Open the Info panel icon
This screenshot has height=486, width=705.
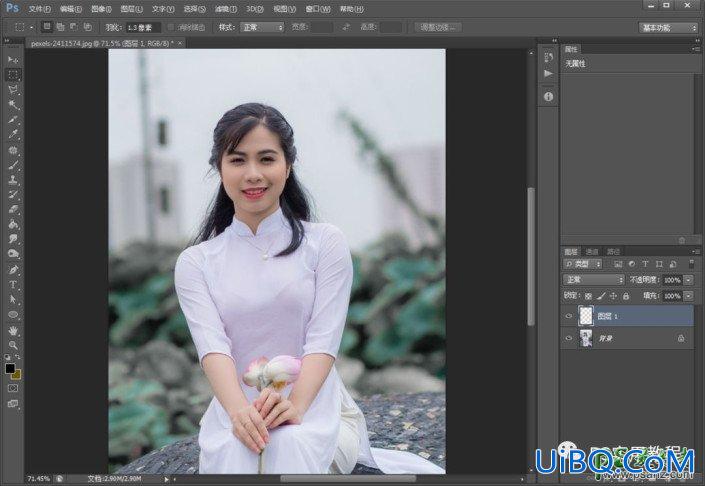point(548,97)
